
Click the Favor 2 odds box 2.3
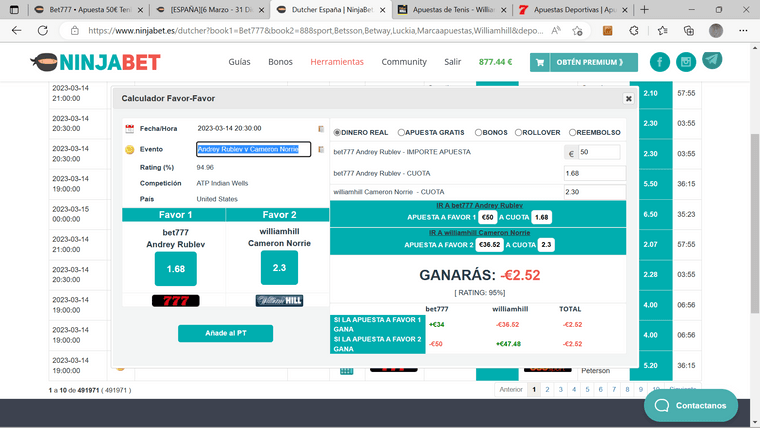[279, 268]
